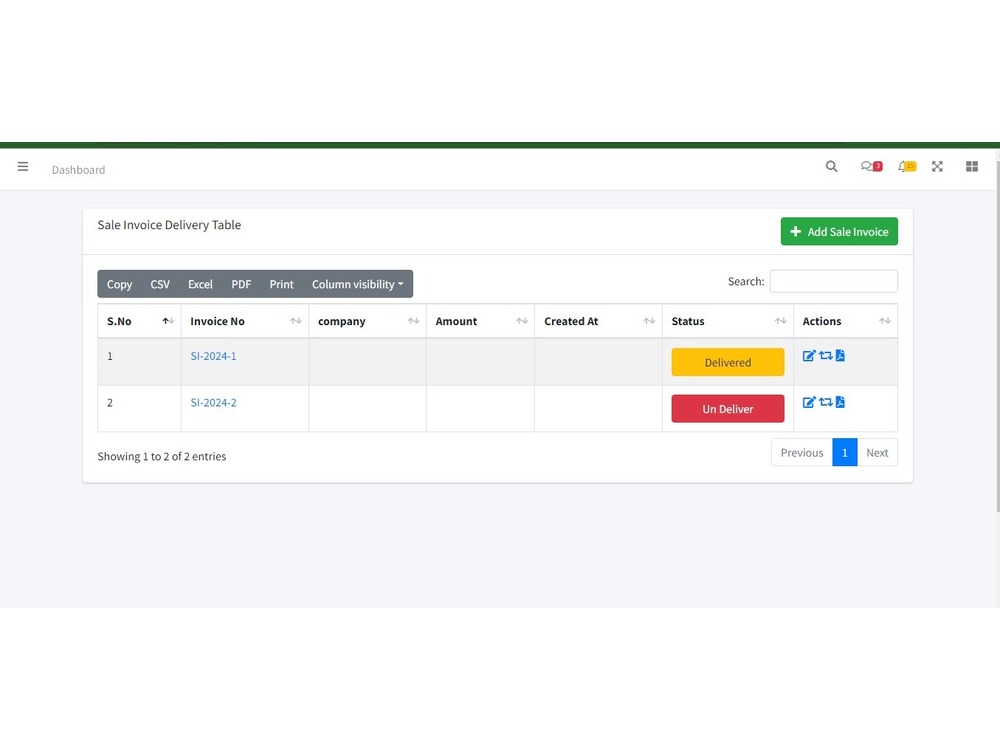This screenshot has height=750, width=1000.
Task: Print the table
Action: click(281, 284)
